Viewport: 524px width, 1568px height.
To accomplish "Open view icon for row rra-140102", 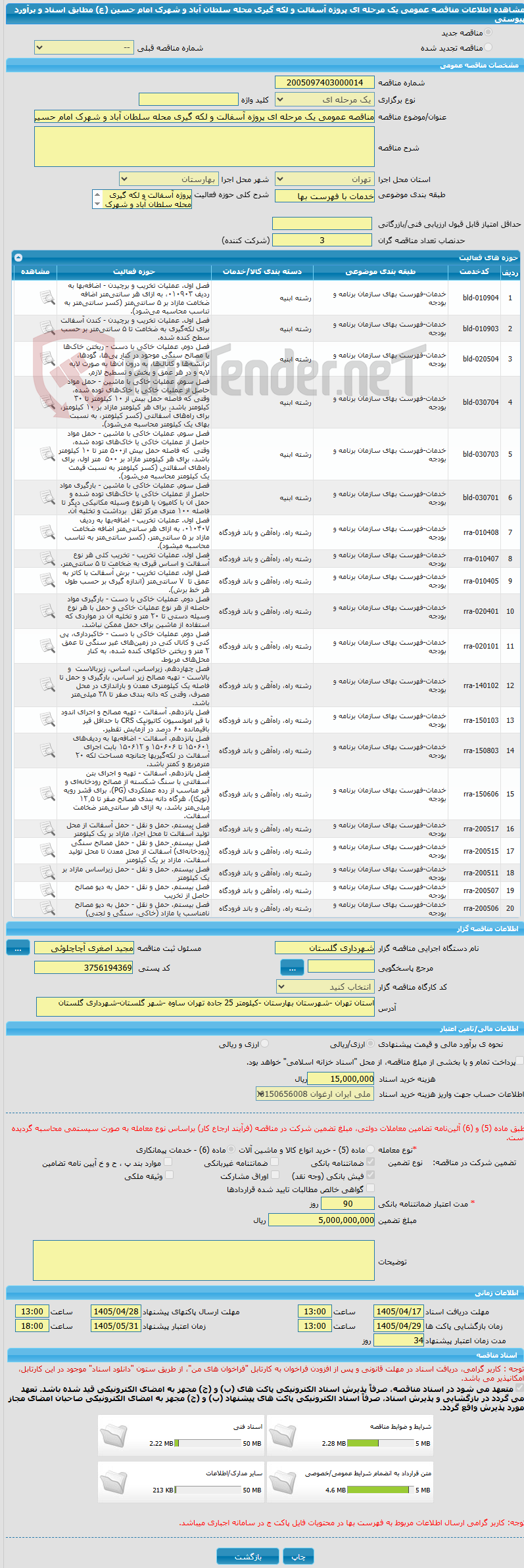I will (47, 685).
